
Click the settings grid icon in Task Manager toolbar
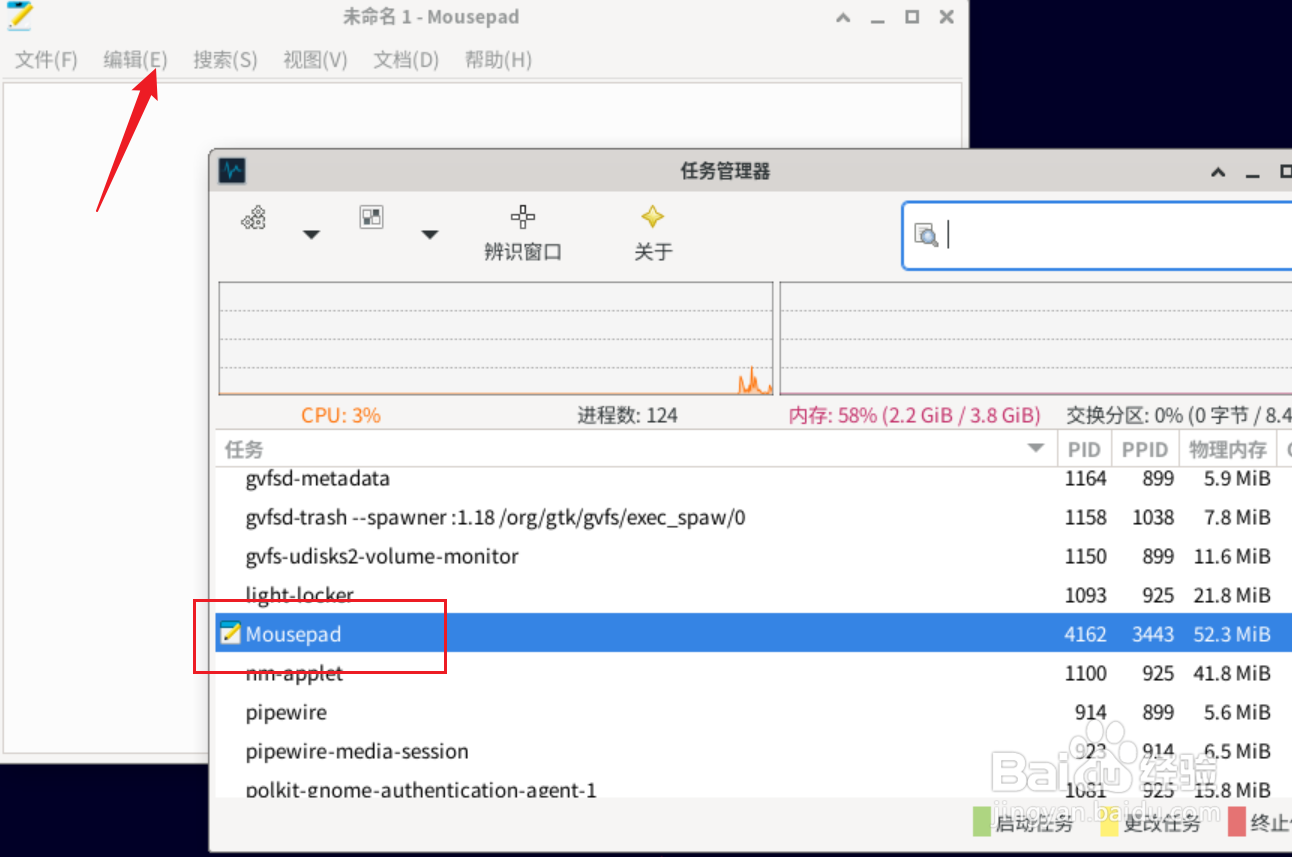click(372, 217)
